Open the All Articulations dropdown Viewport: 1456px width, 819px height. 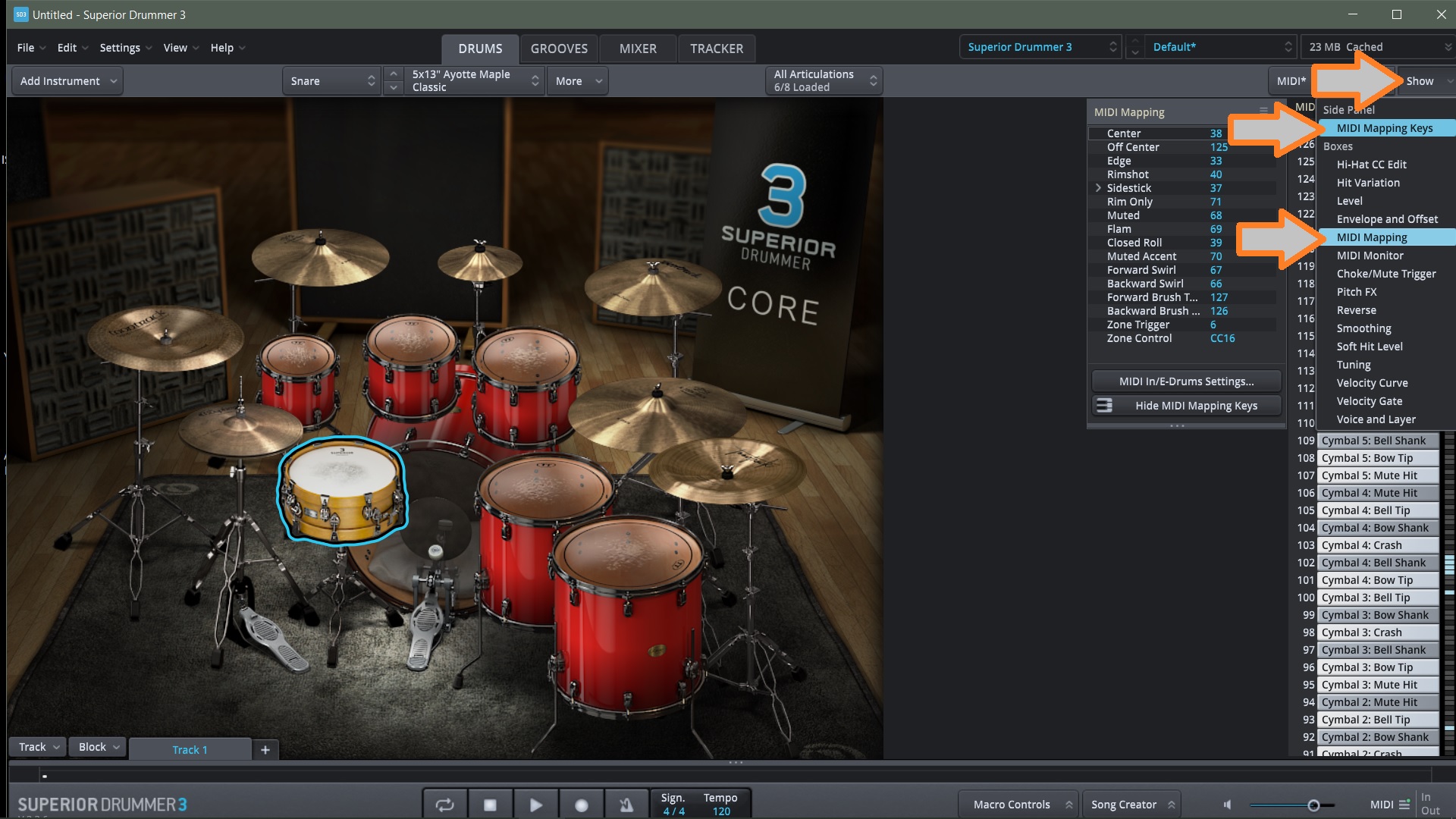(824, 81)
